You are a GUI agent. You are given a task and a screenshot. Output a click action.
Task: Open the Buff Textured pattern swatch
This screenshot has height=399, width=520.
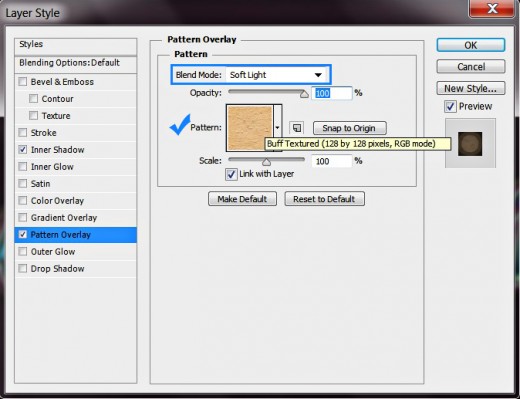pyautogui.click(x=250, y=128)
